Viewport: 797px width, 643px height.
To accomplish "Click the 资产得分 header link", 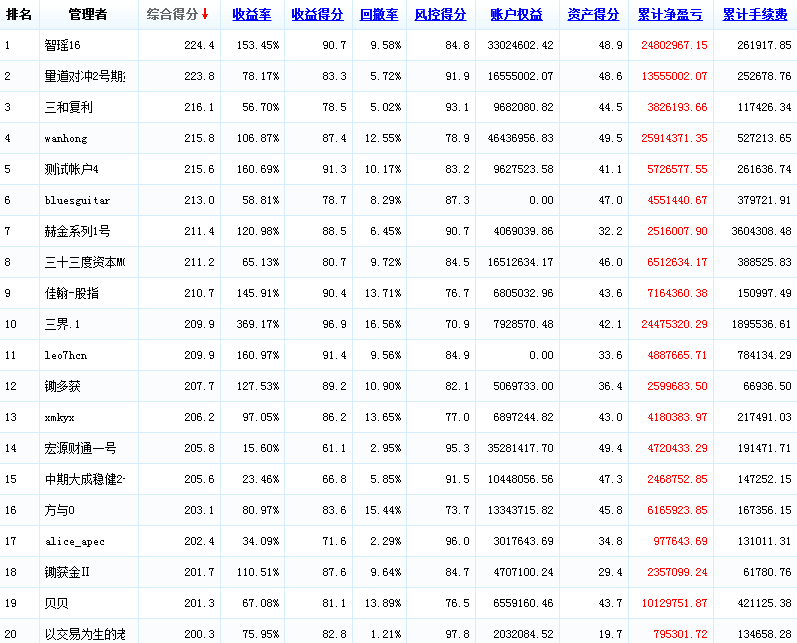I will click(593, 15).
